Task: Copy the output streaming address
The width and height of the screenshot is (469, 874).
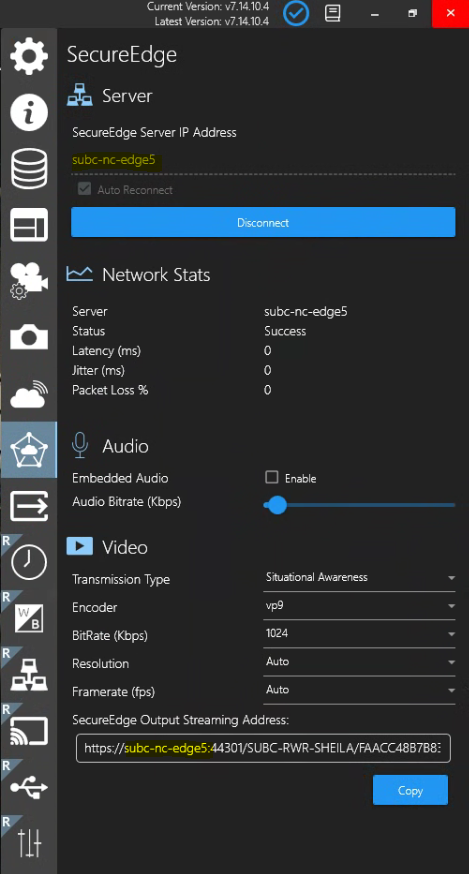Action: click(x=410, y=790)
